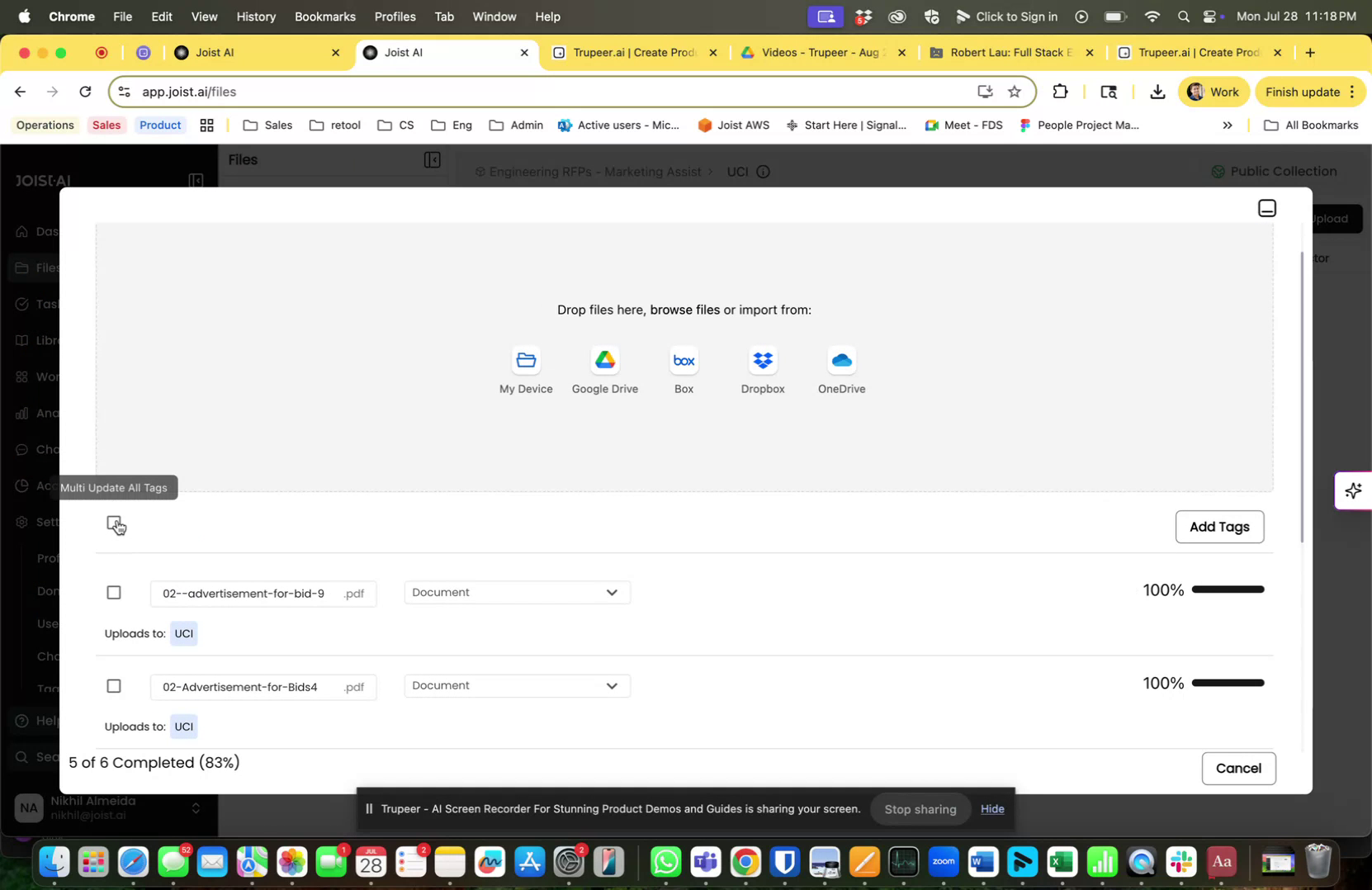Image resolution: width=1372 pixels, height=890 pixels.
Task: Collapse the Joist AI sidebar
Action: pyautogui.click(x=195, y=180)
